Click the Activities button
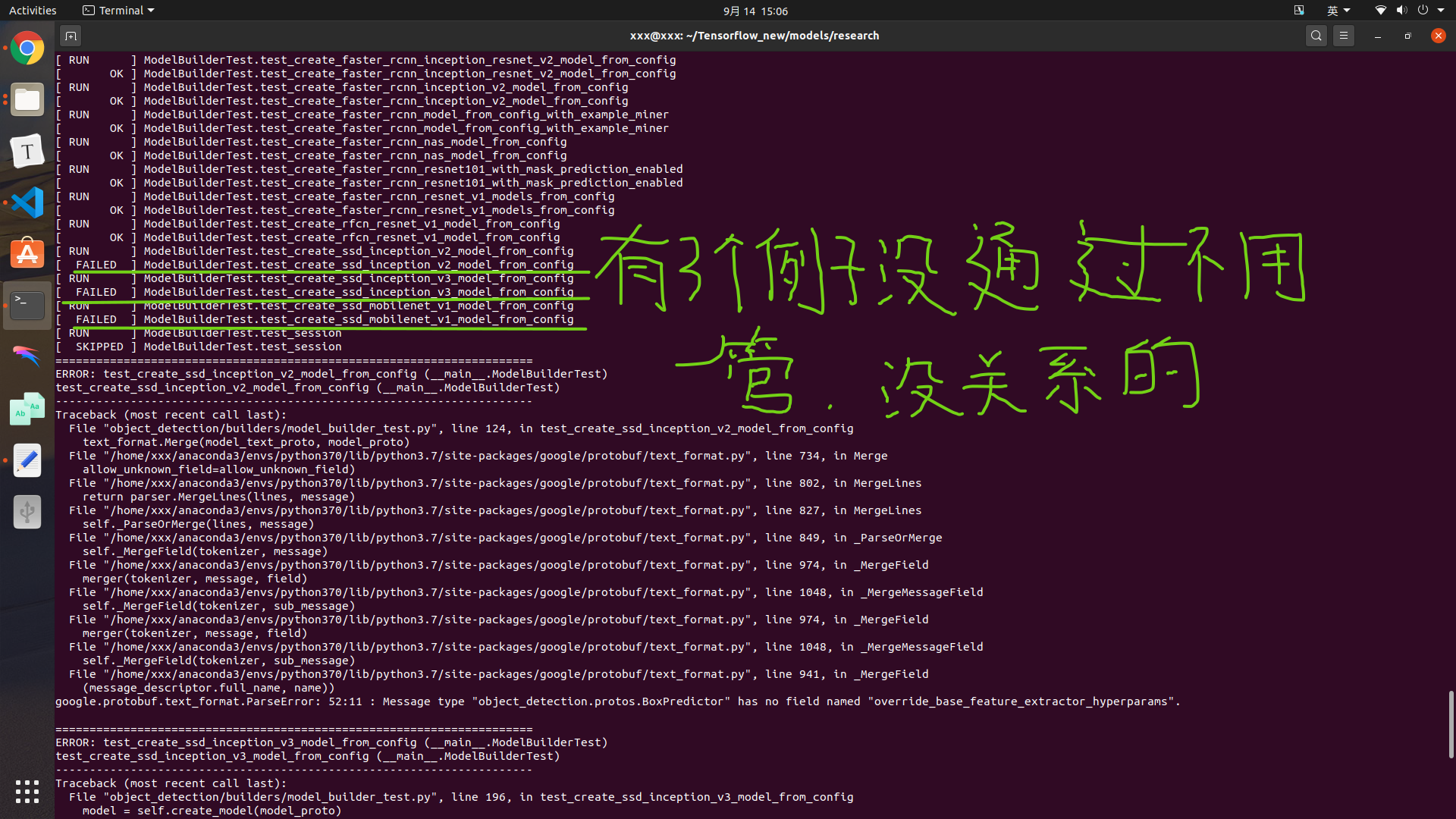This screenshot has height=819, width=1456. tap(33, 11)
